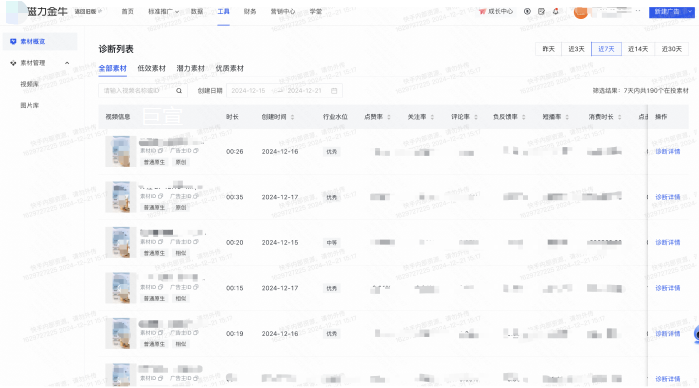Click the orange user avatar
This screenshot has height=388, width=699.
tap(580, 12)
